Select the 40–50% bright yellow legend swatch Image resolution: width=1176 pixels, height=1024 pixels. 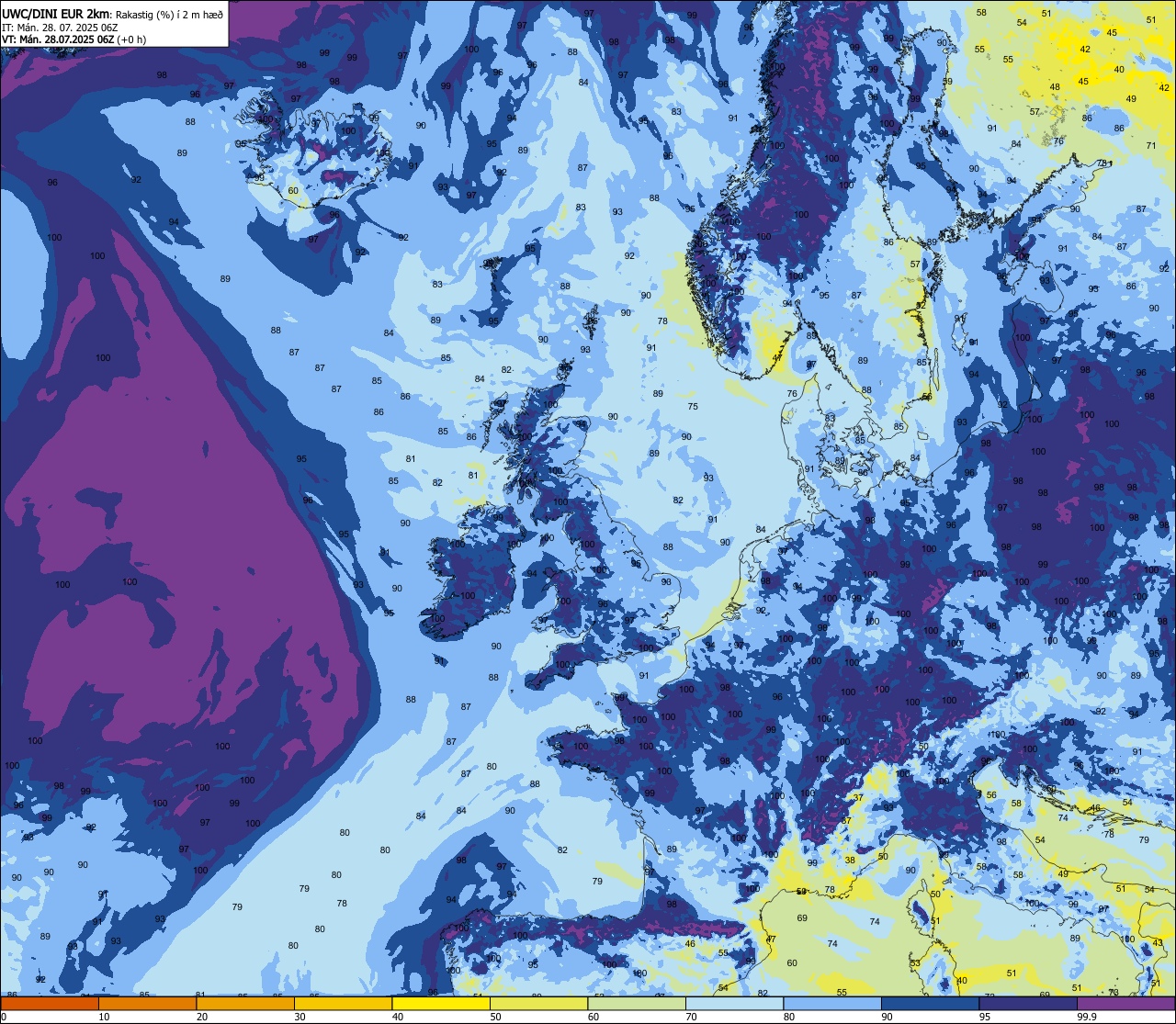[441, 1004]
